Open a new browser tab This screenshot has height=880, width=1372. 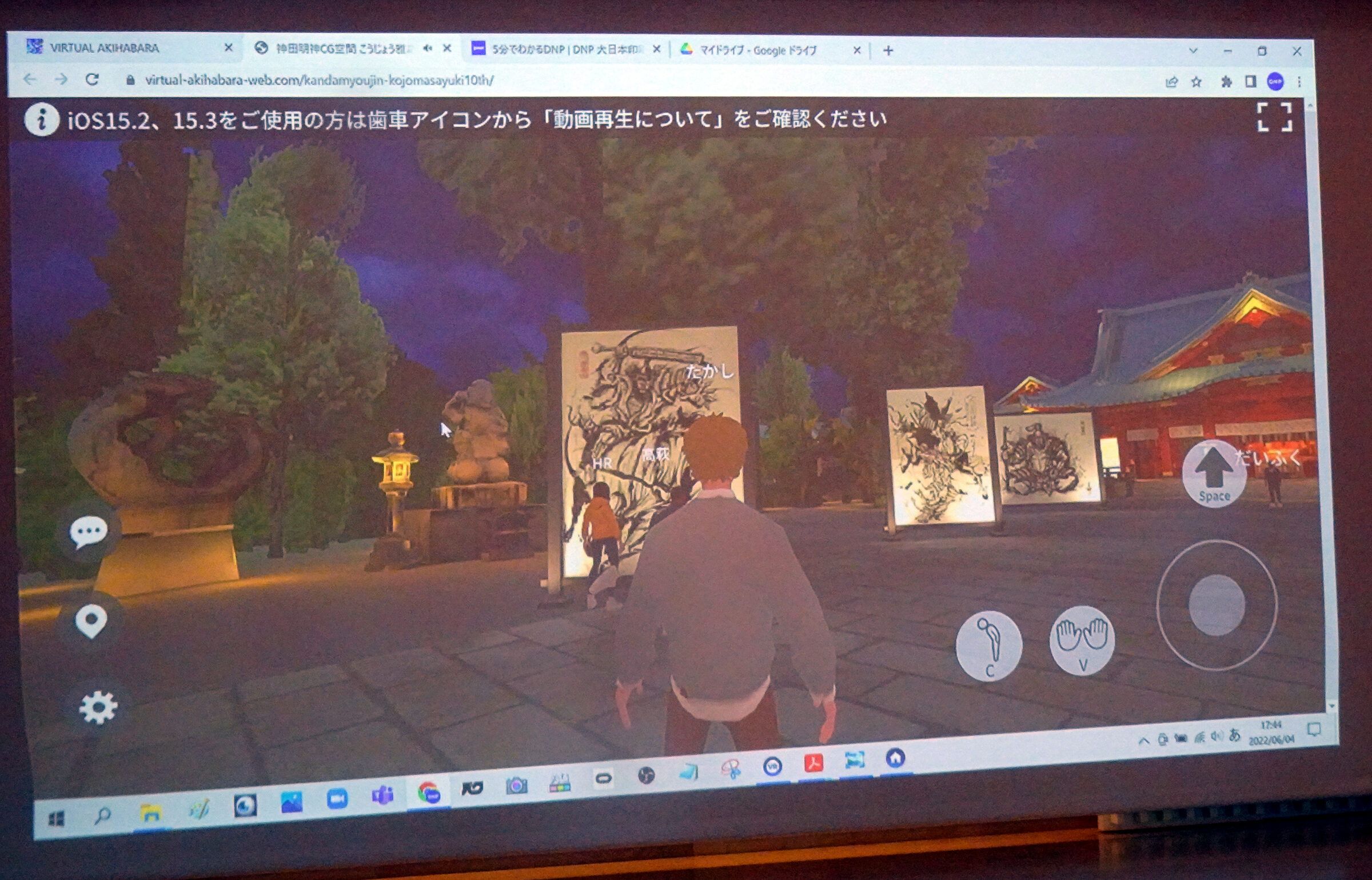888,51
